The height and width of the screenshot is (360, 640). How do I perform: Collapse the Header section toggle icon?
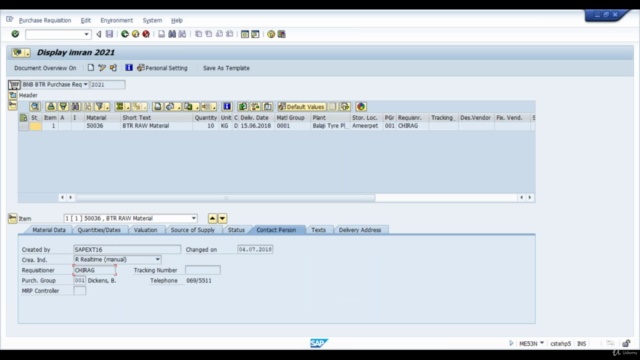[13, 95]
